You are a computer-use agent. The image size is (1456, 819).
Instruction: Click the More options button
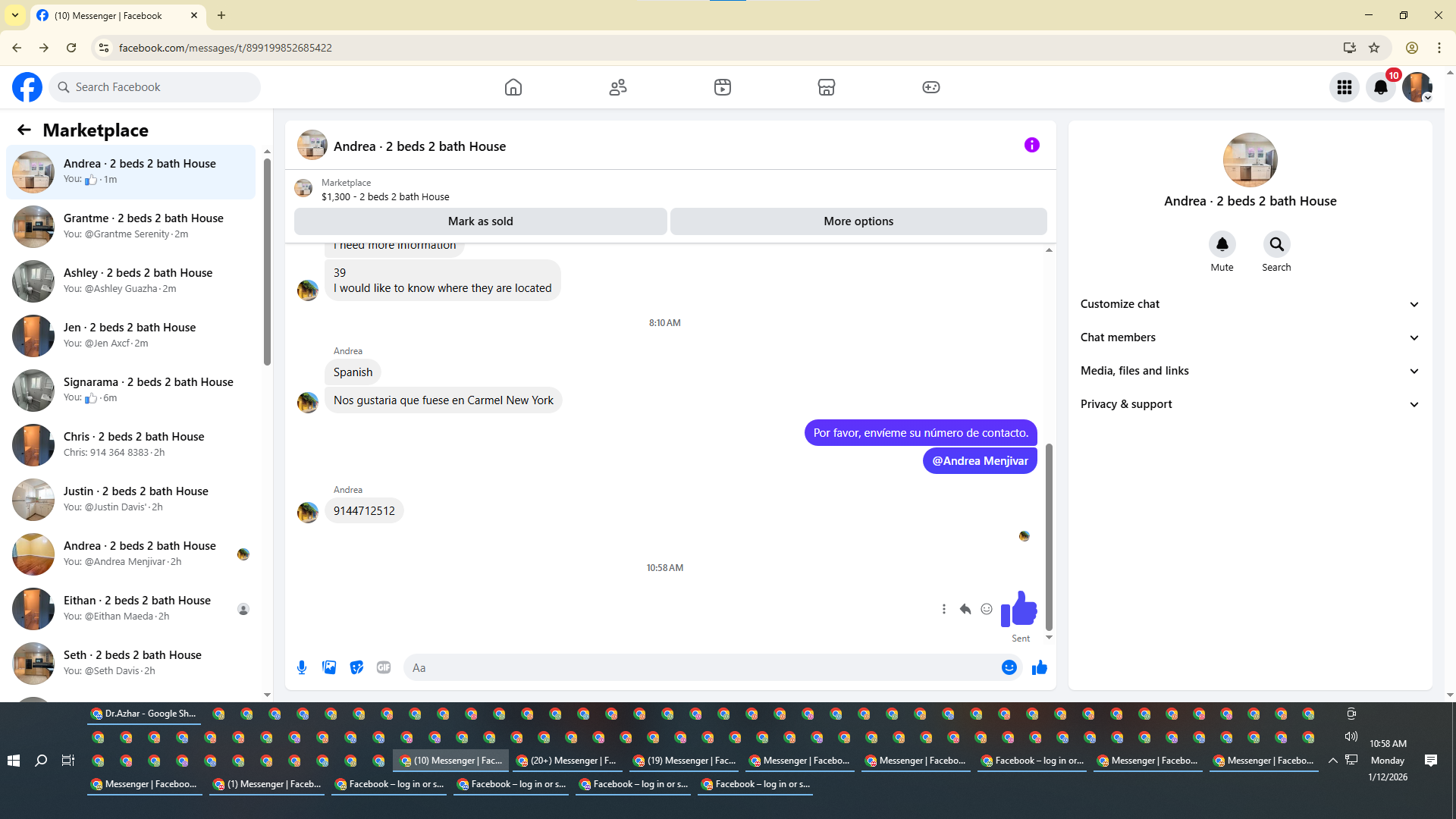[x=858, y=221]
